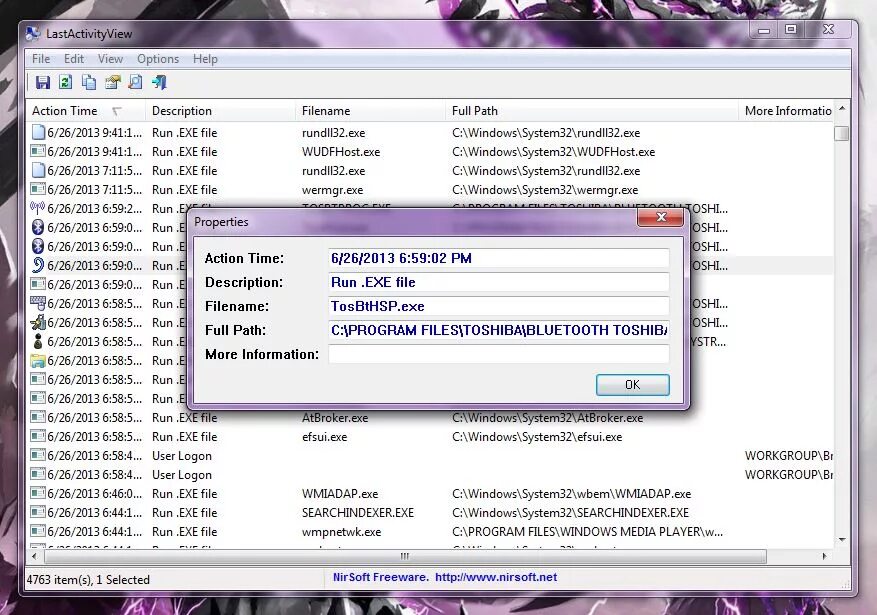Screen dimensions: 877x615
Task: Click the Refresh toolbar icon
Action: point(65,83)
